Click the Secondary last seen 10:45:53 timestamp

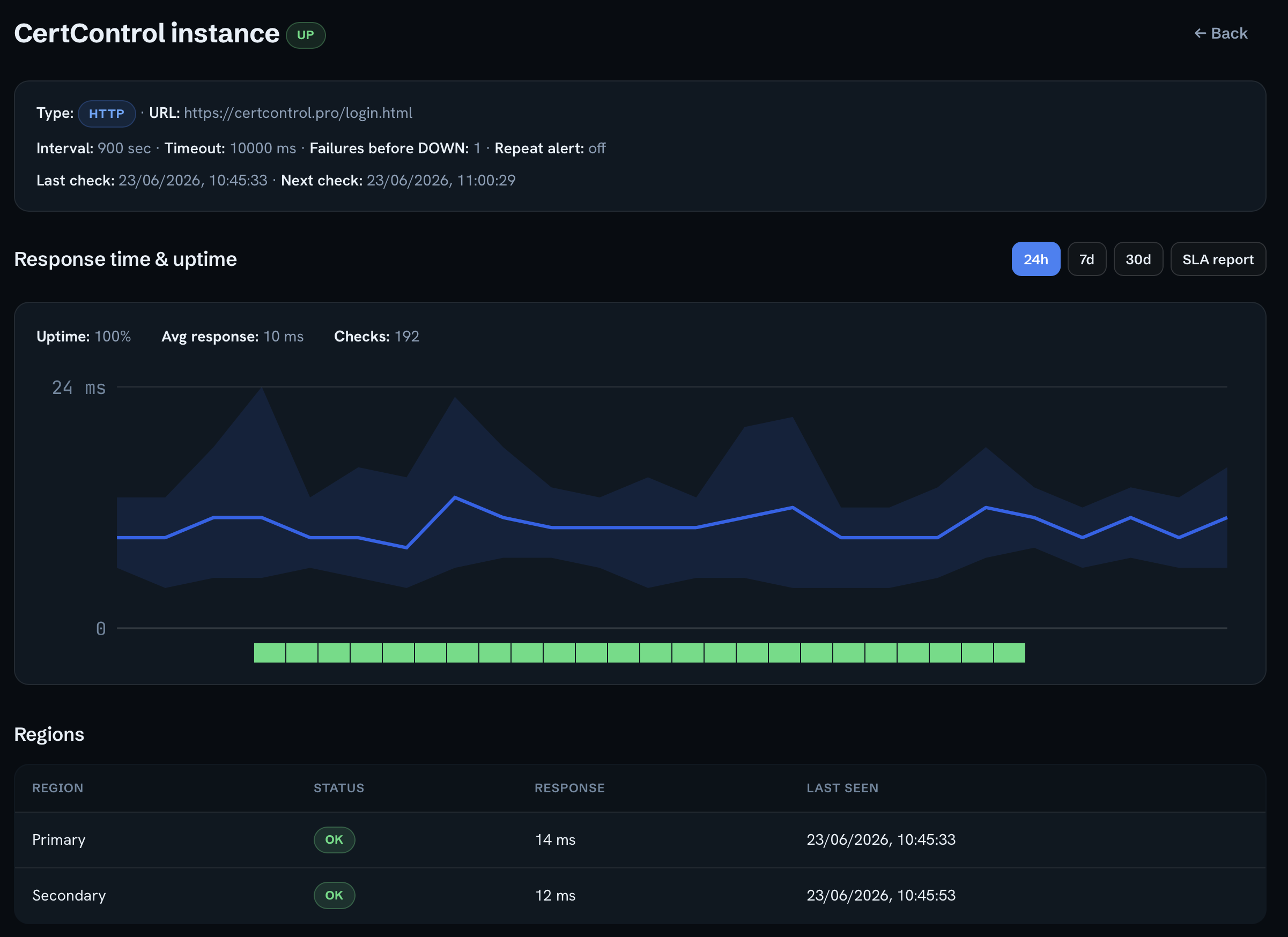(881, 895)
